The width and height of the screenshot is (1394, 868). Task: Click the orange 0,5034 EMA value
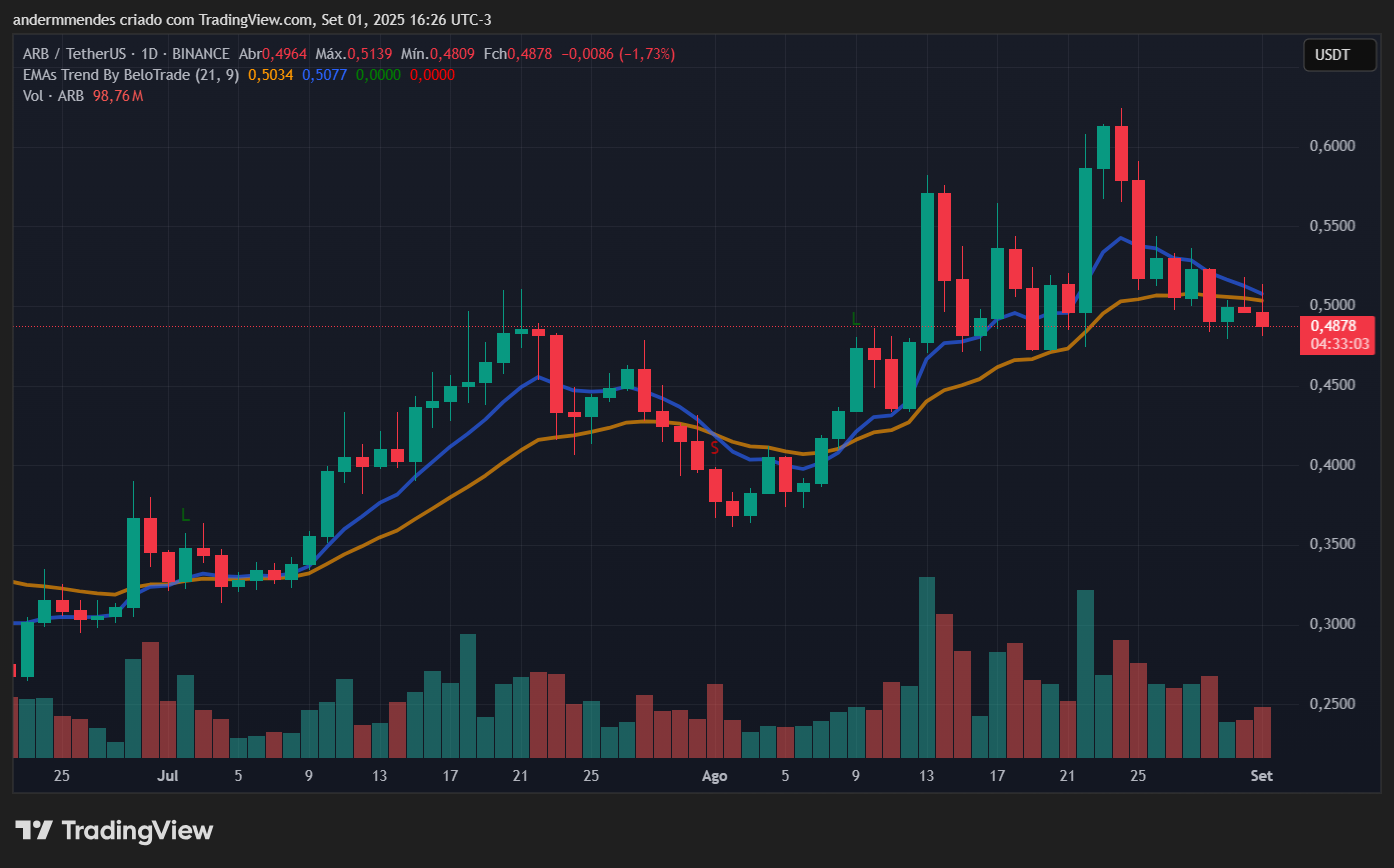pyautogui.click(x=271, y=75)
